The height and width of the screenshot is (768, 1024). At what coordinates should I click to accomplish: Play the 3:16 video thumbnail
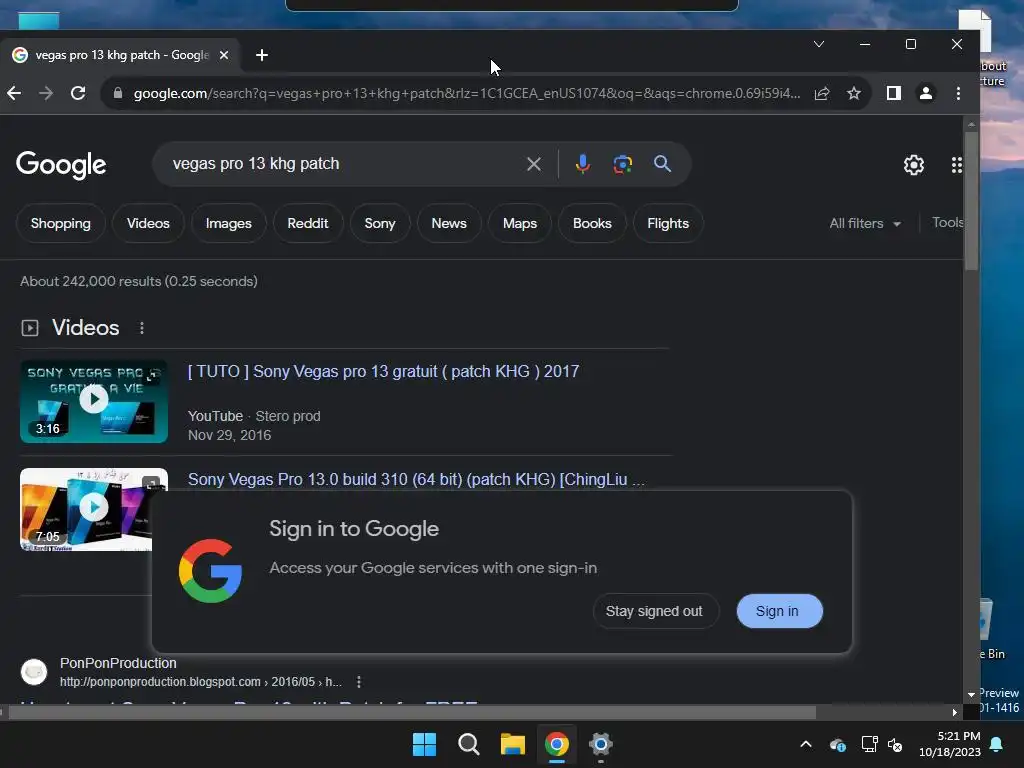click(94, 401)
